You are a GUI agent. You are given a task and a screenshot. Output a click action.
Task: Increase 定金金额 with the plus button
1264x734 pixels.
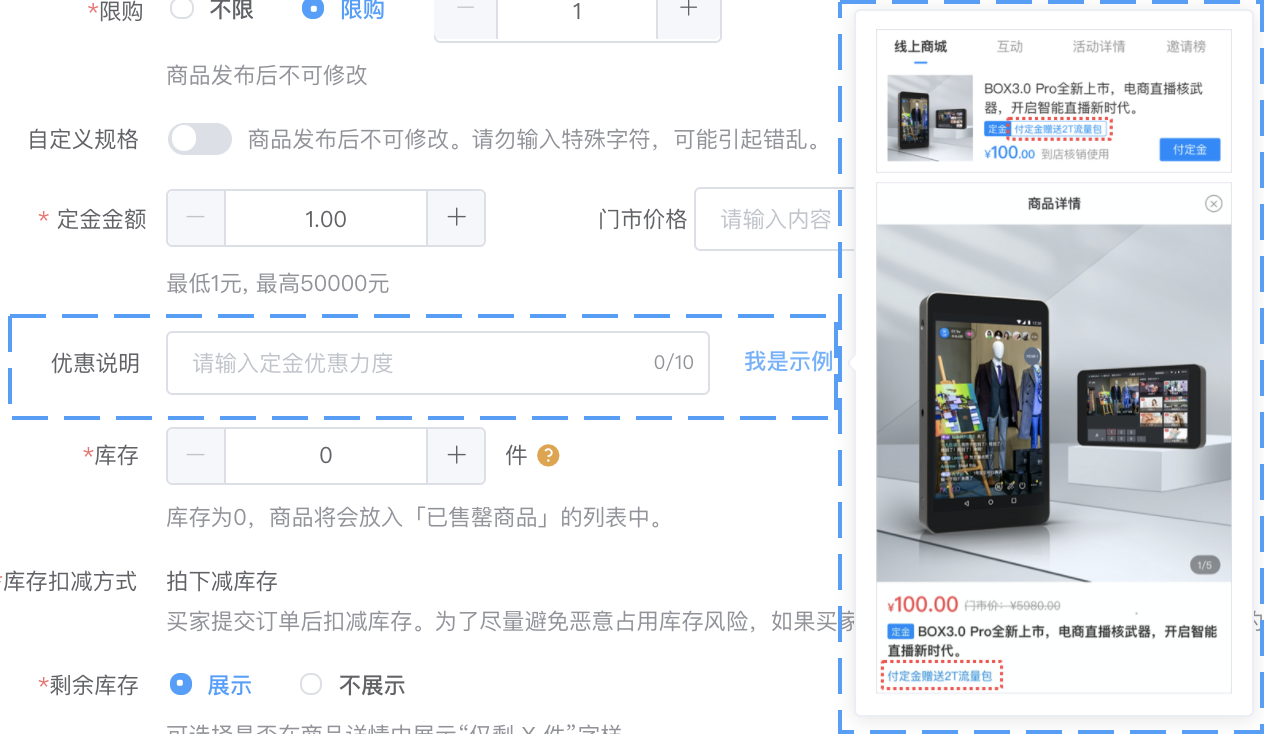[x=456, y=218]
